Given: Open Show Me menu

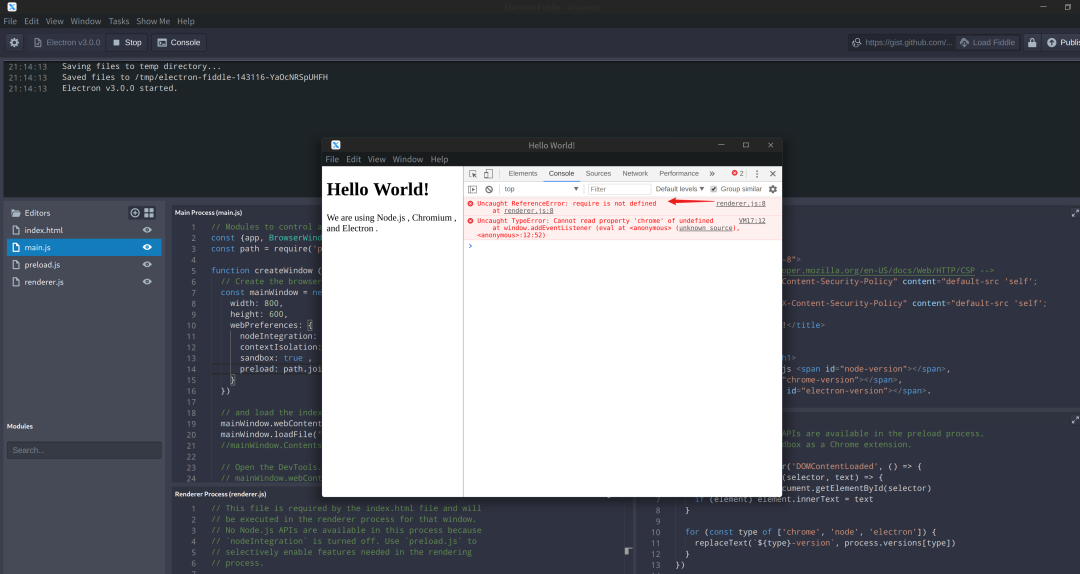Looking at the screenshot, I should 153,21.
